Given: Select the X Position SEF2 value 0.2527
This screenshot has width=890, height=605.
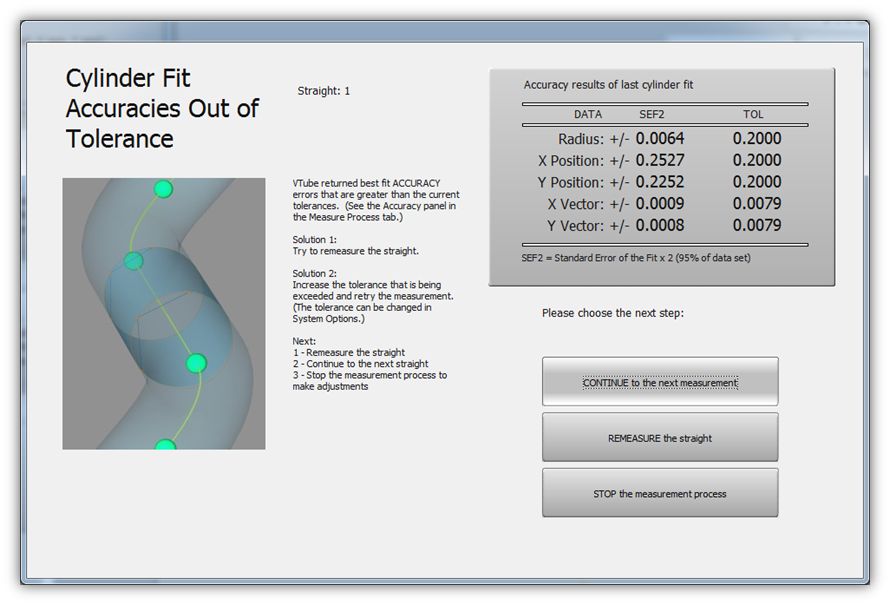Looking at the screenshot, I should [660, 161].
